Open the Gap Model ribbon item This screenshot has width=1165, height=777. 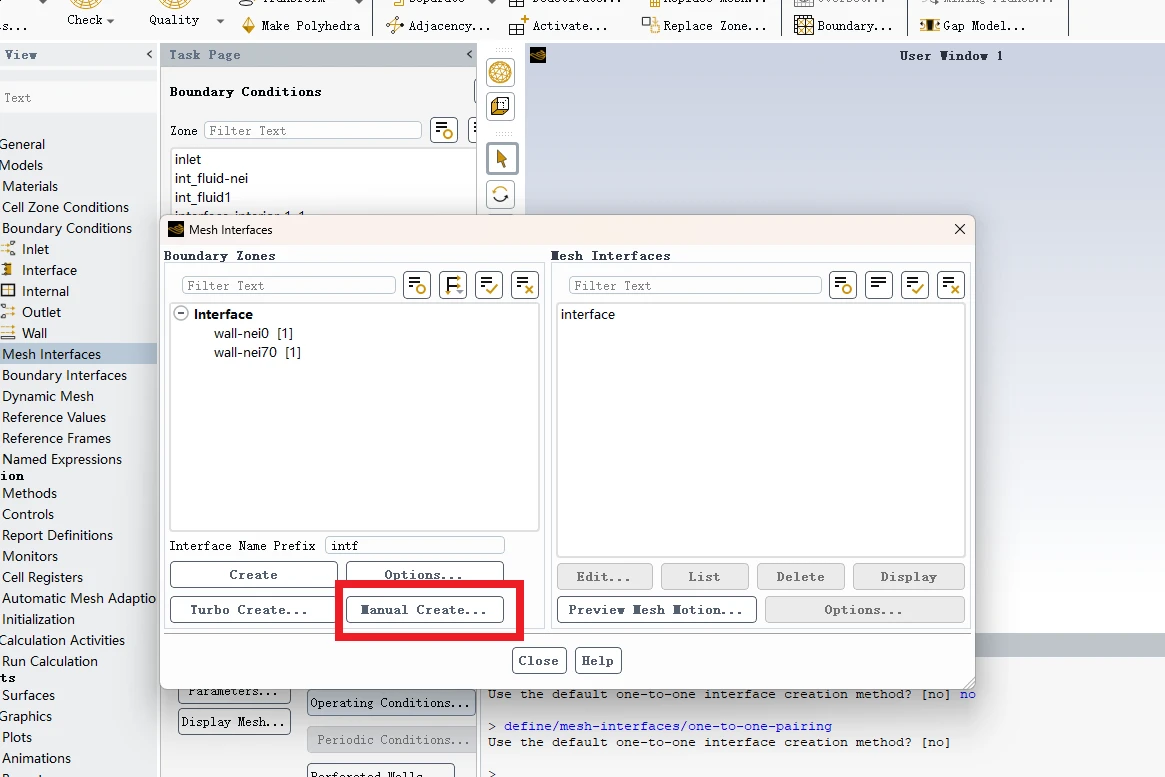coord(973,26)
